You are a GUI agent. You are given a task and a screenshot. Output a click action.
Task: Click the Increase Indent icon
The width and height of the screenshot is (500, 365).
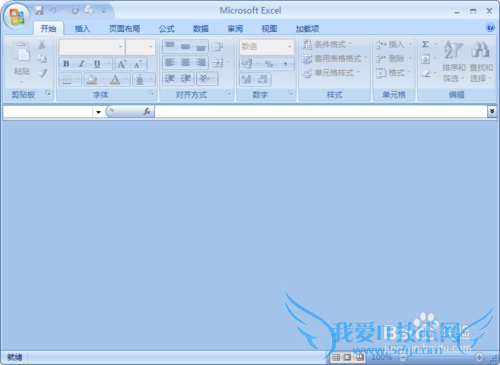coord(186,79)
